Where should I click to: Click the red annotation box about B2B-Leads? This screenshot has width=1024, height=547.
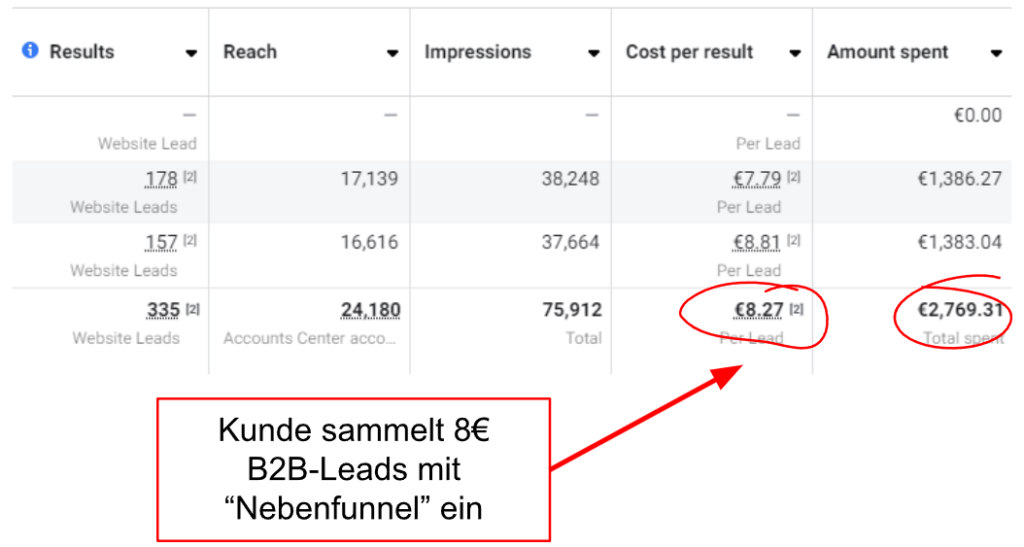(353, 470)
